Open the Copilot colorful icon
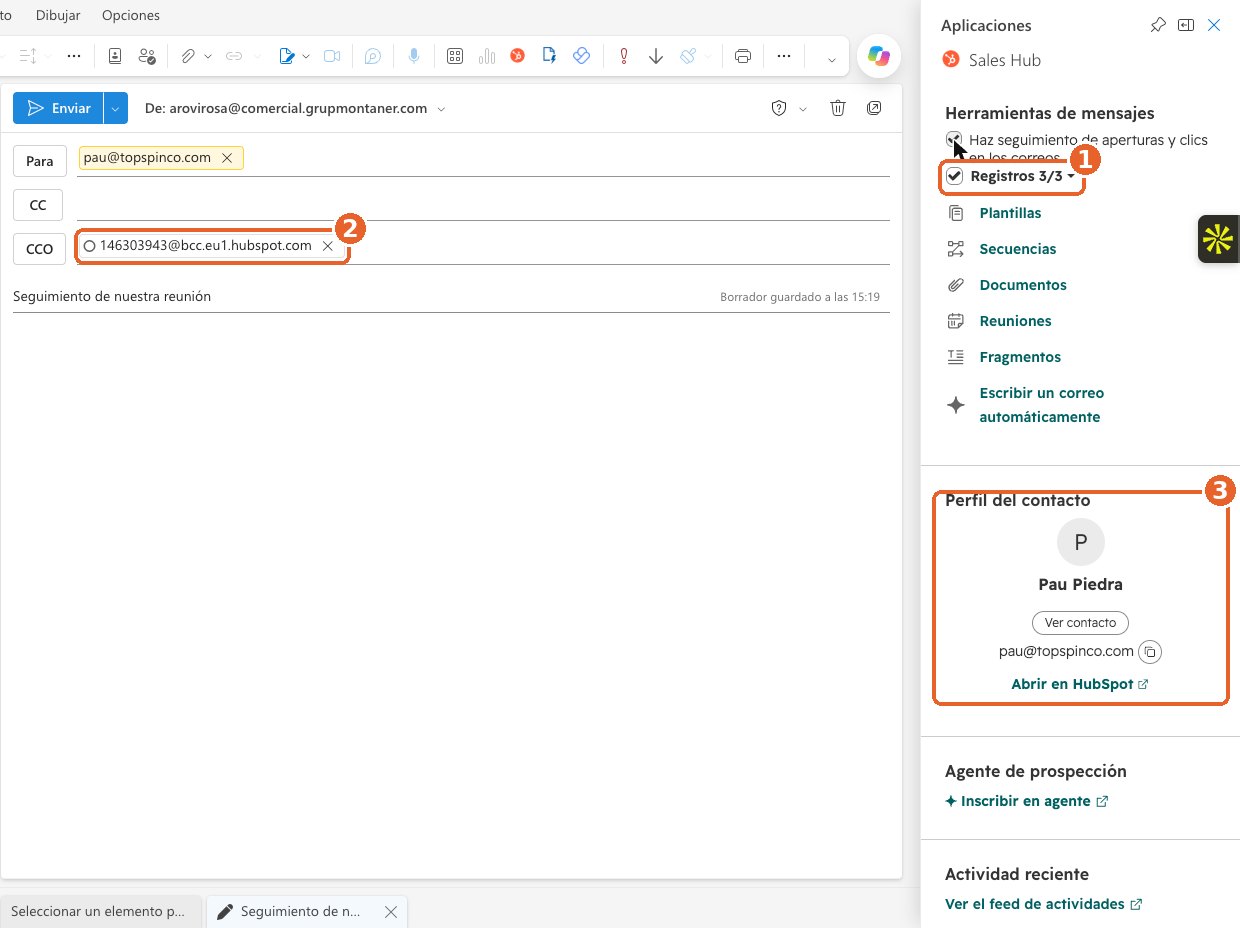This screenshot has height=928, width=1240. [879, 57]
